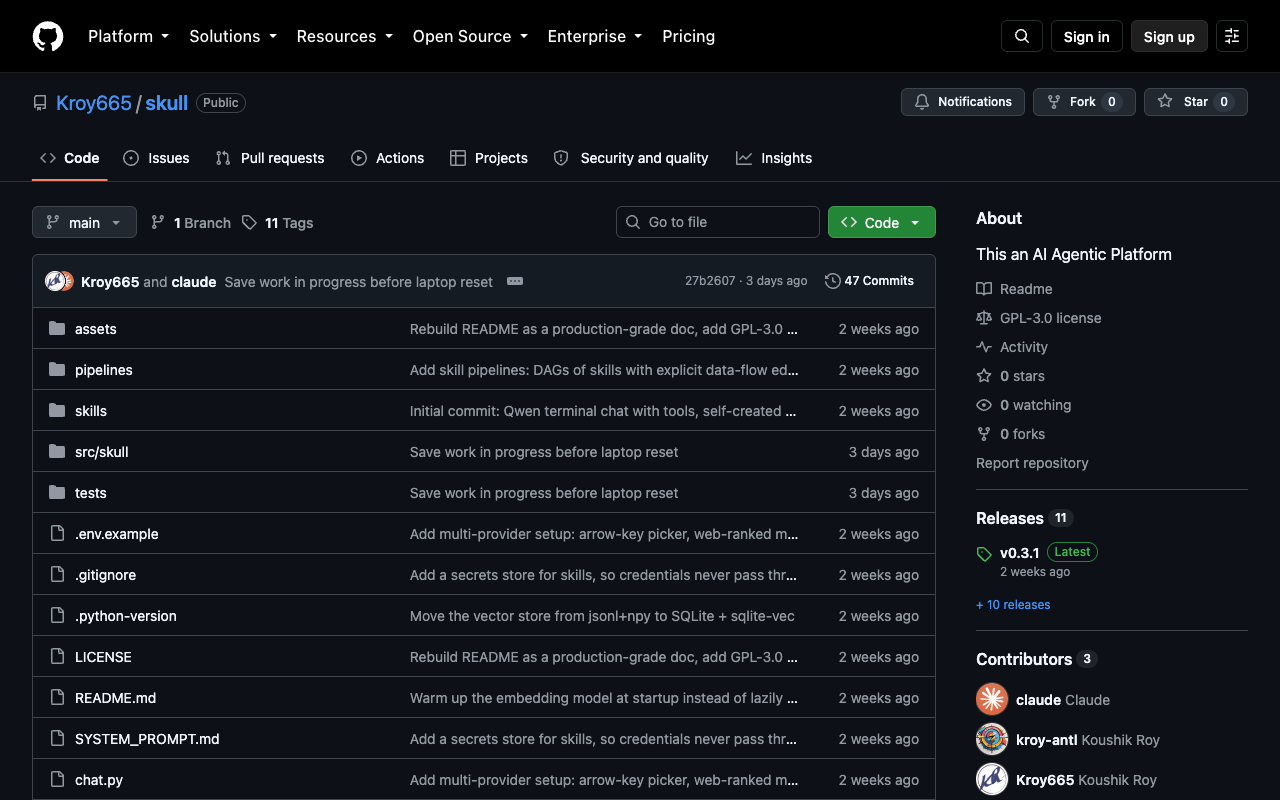
Task: Expand the green Code clone dropdown
Action: click(x=882, y=222)
